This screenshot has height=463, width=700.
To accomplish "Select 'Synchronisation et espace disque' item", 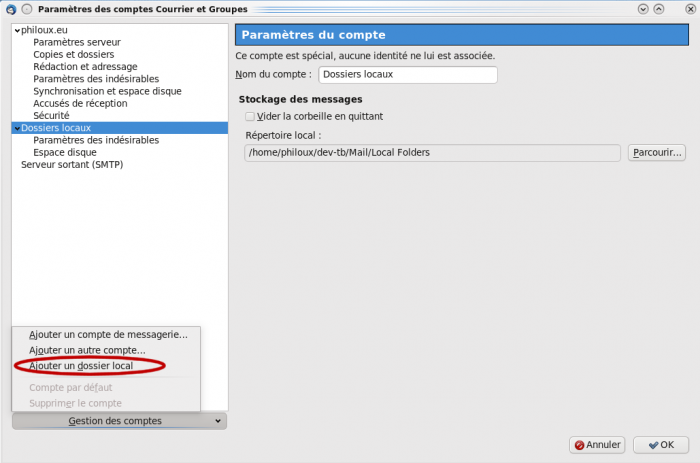I will (x=106, y=91).
